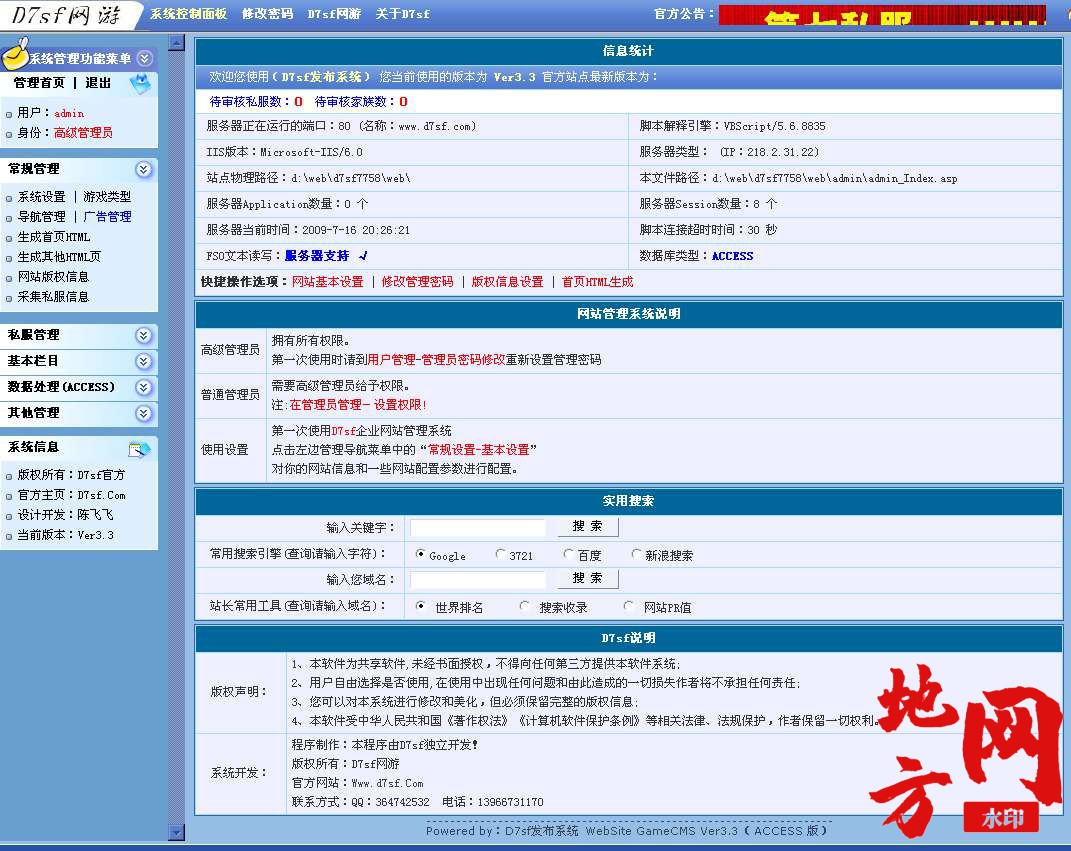Click sidebar scrollbar down arrow
Image resolution: width=1071 pixels, height=851 pixels.
176,833
